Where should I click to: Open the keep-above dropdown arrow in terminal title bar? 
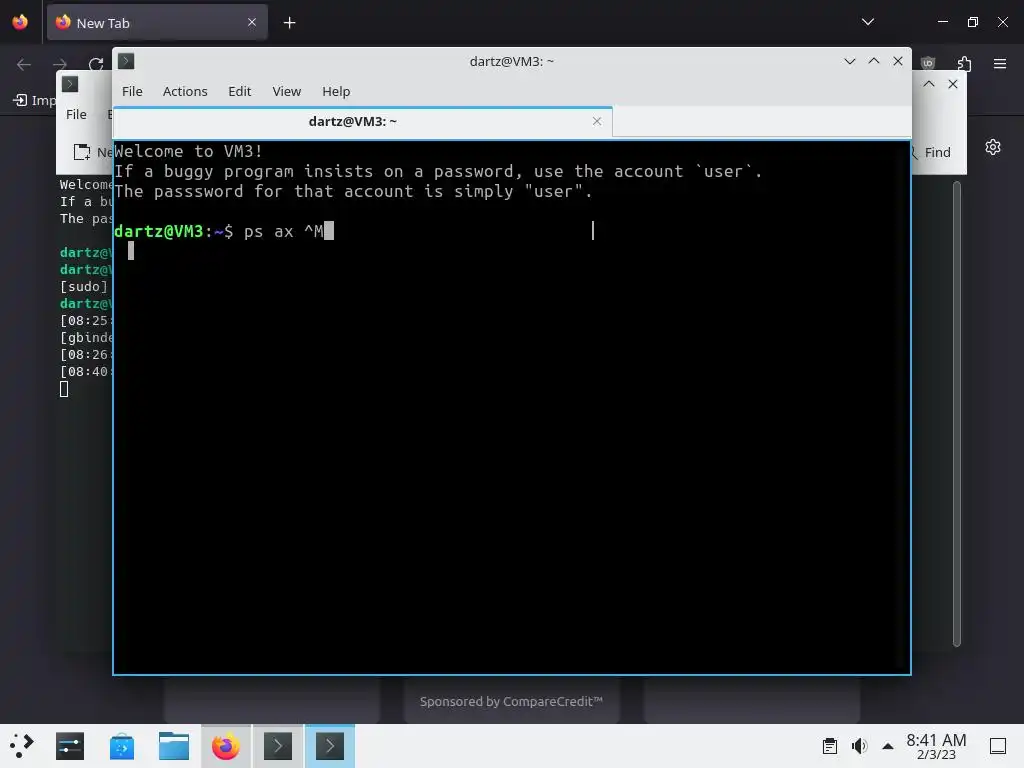pos(850,61)
